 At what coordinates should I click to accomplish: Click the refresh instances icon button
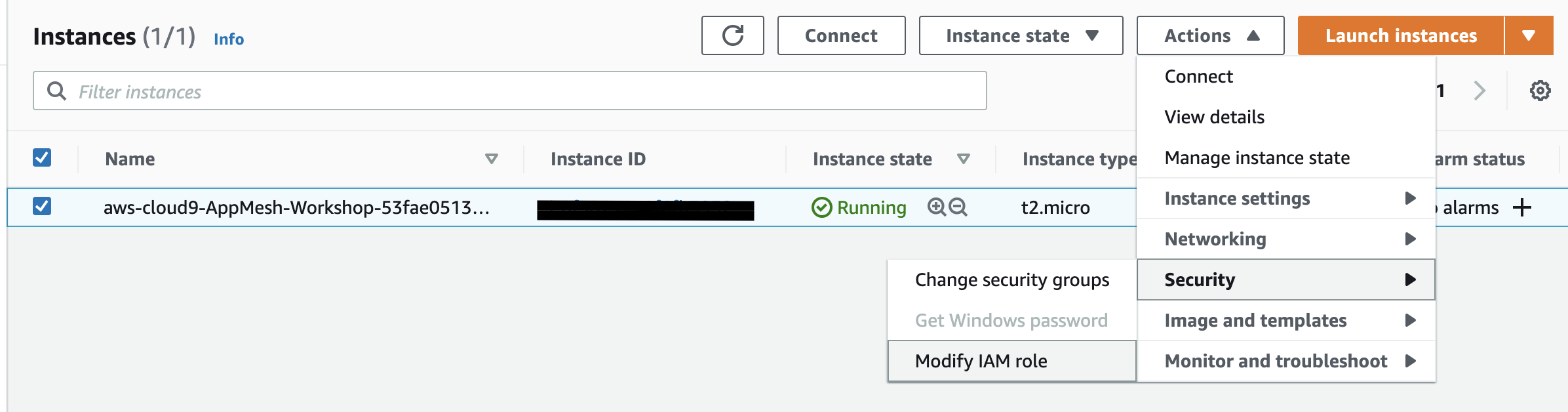(732, 35)
